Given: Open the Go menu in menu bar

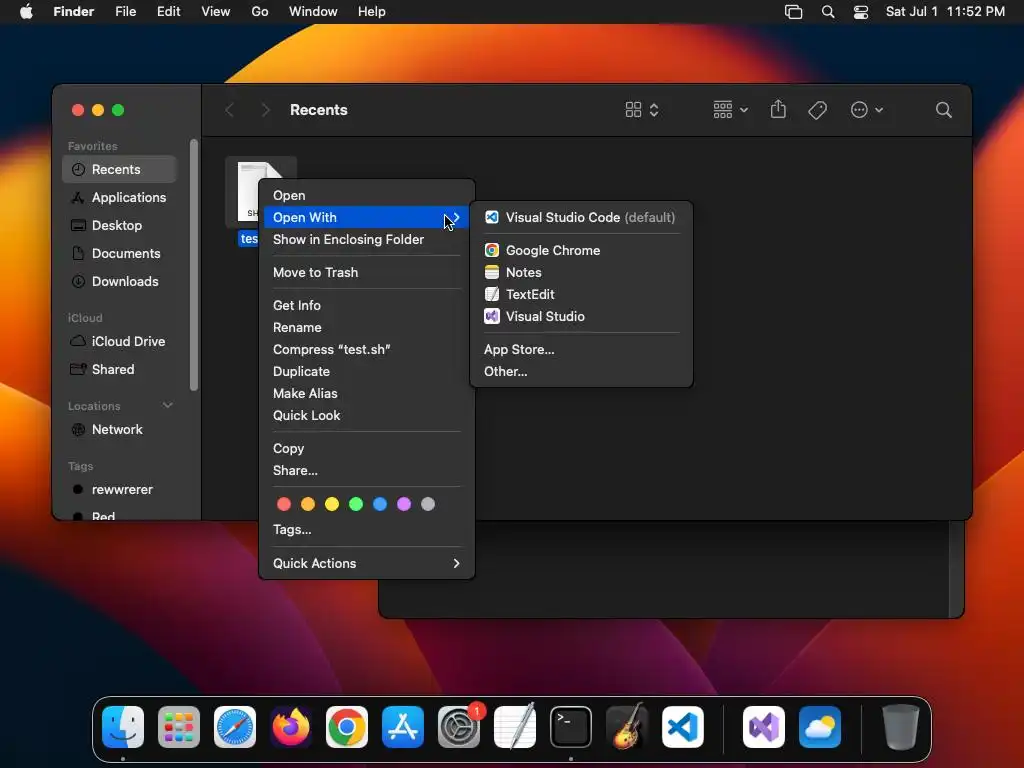Looking at the screenshot, I should pos(259,12).
